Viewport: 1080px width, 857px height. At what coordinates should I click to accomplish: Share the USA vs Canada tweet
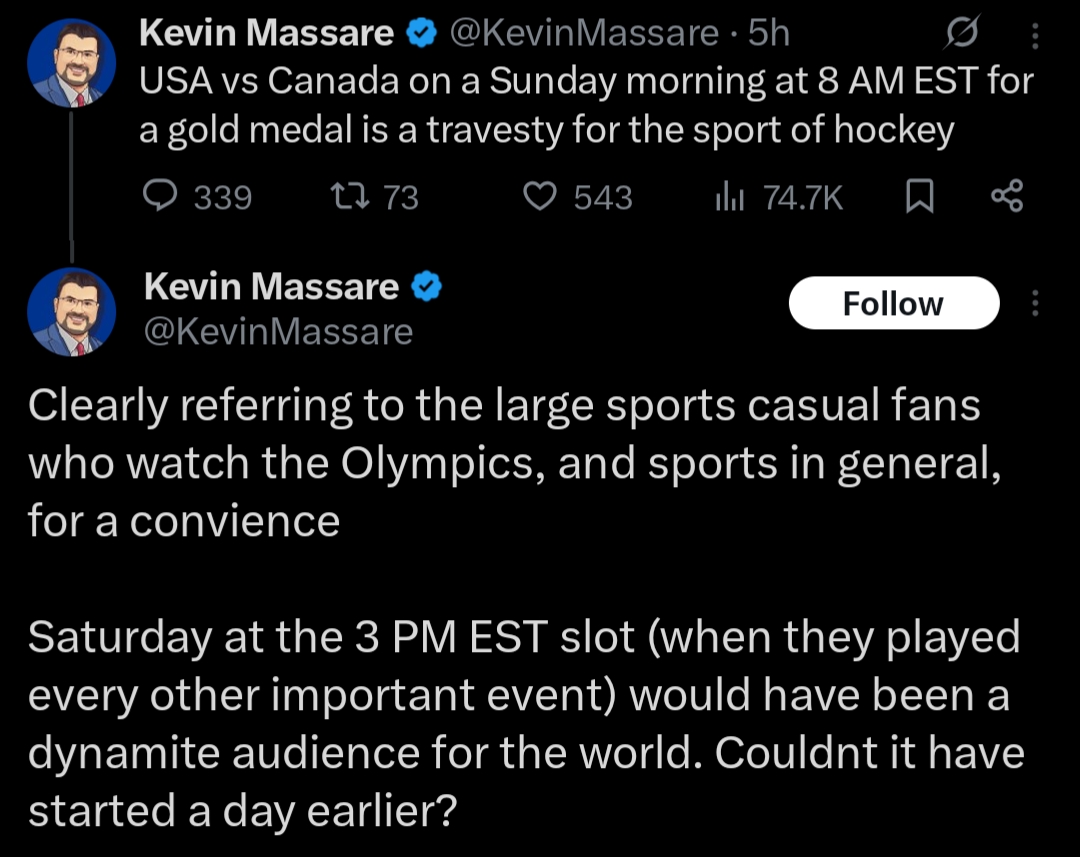tap(1007, 197)
